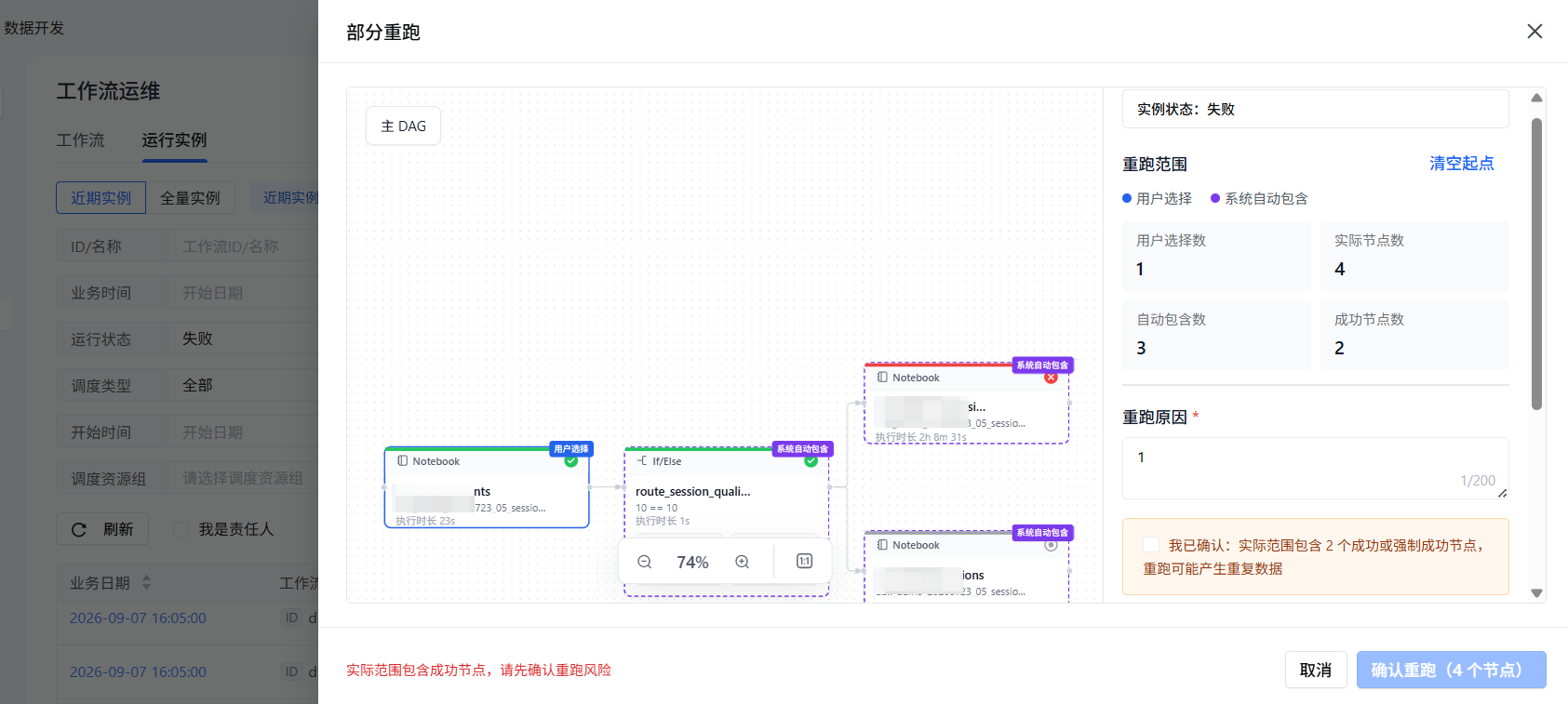
Task: Focus the 重跑原因 text area
Action: coord(1315,468)
